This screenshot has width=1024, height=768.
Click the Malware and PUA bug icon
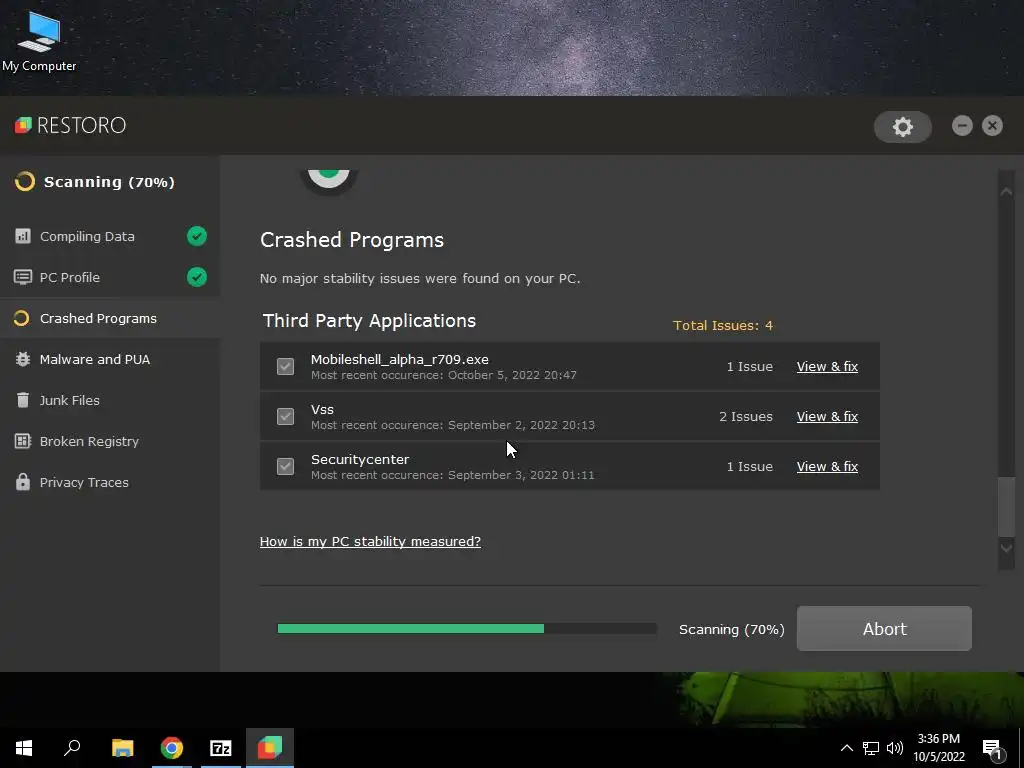23,359
